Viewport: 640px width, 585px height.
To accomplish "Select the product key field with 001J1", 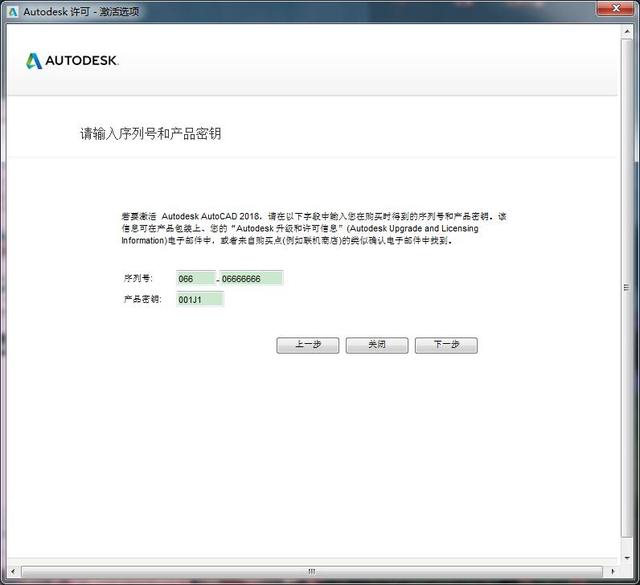I will (200, 299).
